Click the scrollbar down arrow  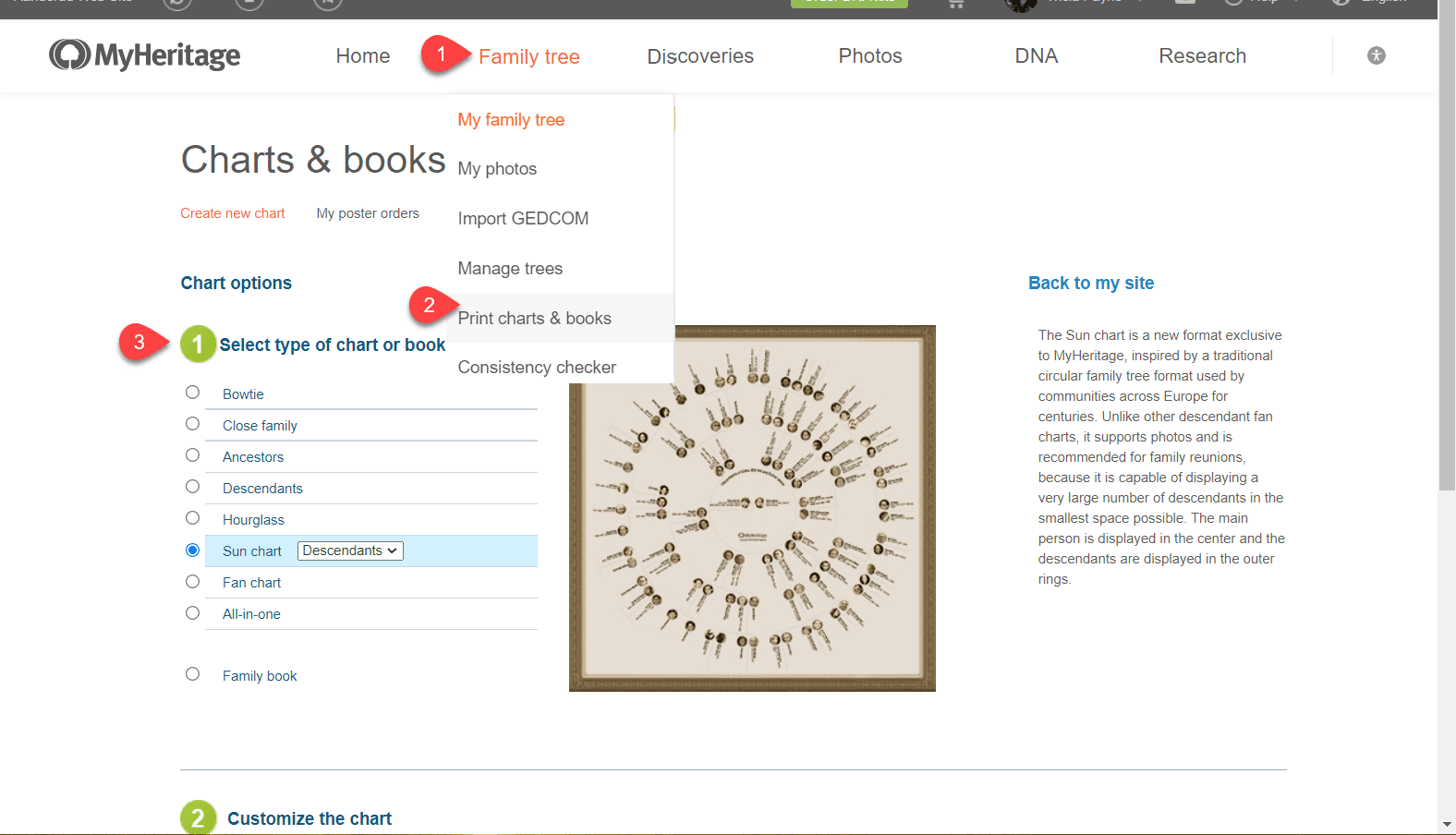coord(1447,824)
